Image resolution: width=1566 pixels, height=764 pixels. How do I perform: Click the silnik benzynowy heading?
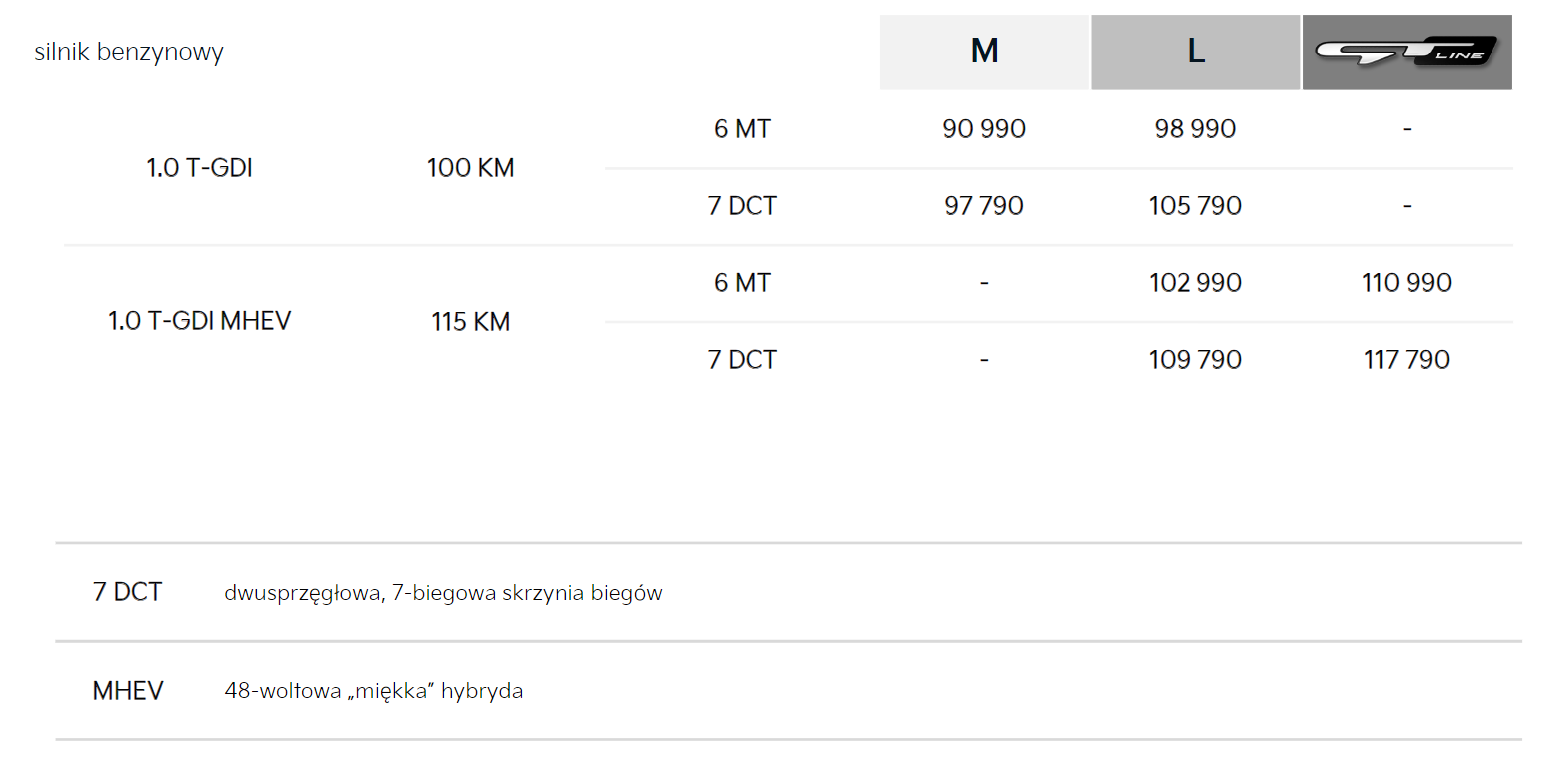tap(129, 52)
